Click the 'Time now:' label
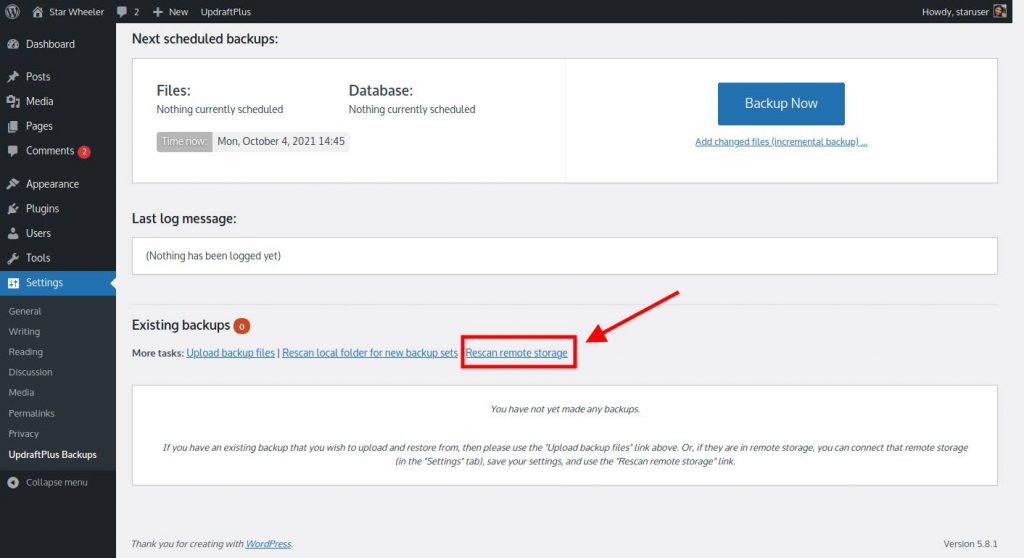This screenshot has height=558, width=1024. point(184,142)
